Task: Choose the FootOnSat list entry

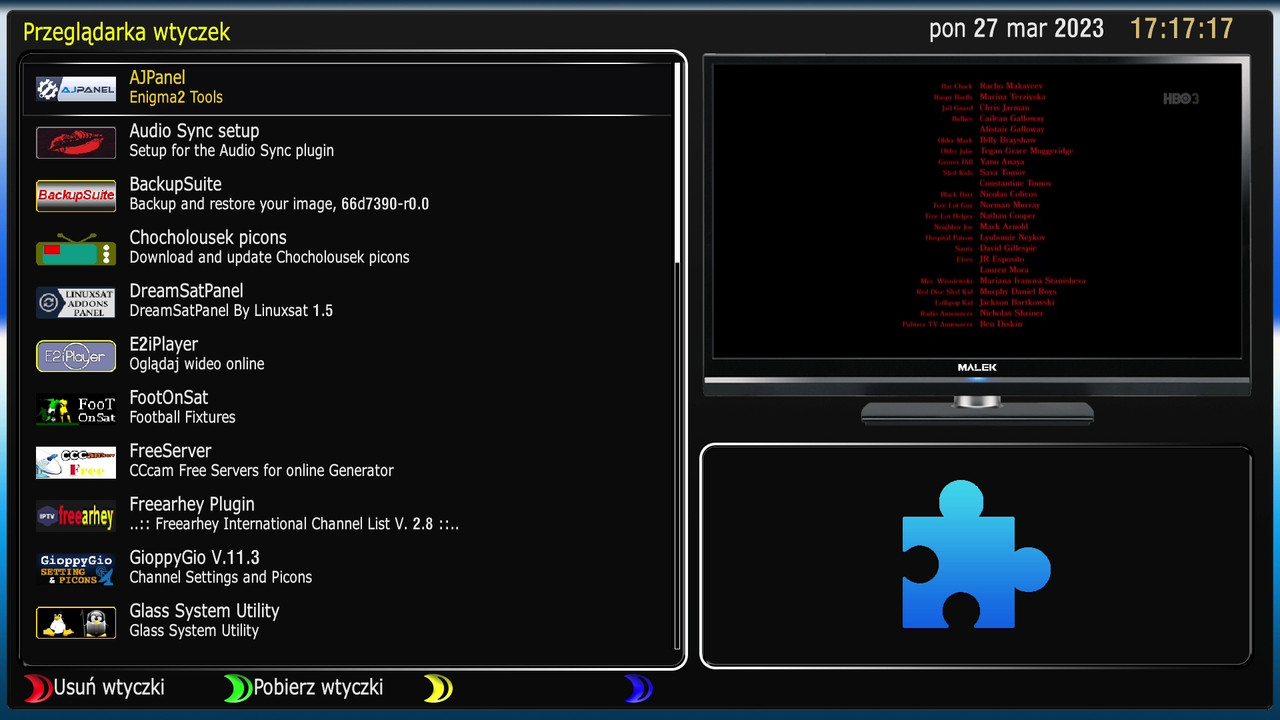Action: 348,408
